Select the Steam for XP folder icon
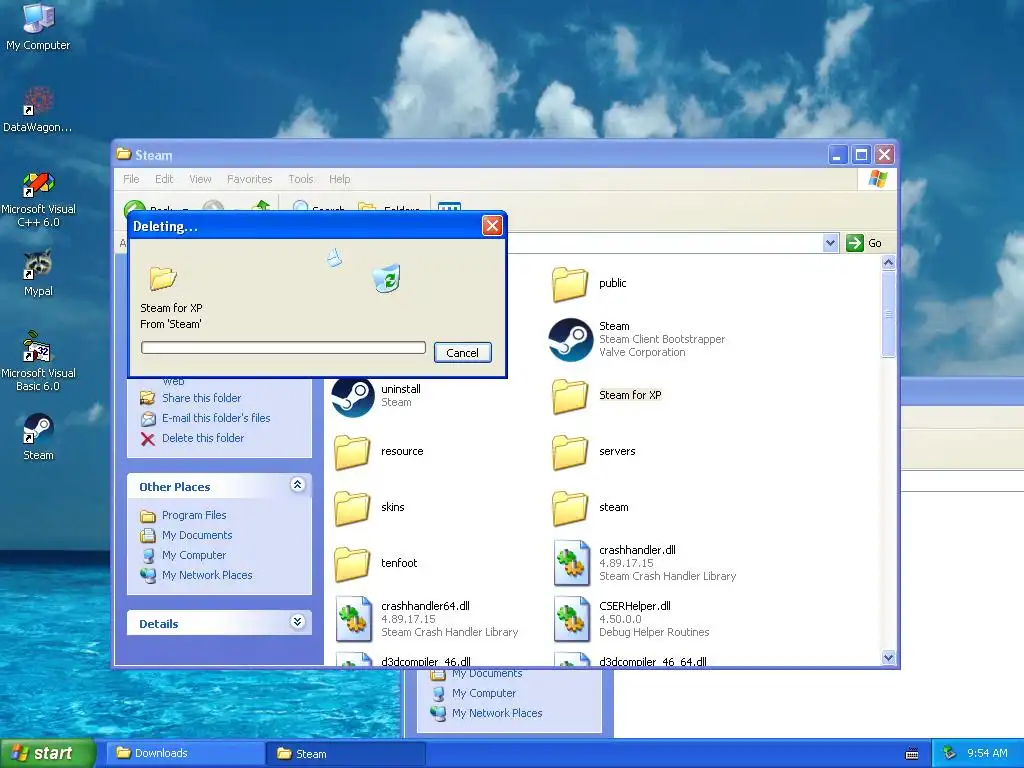The width and height of the screenshot is (1024, 768). click(569, 396)
